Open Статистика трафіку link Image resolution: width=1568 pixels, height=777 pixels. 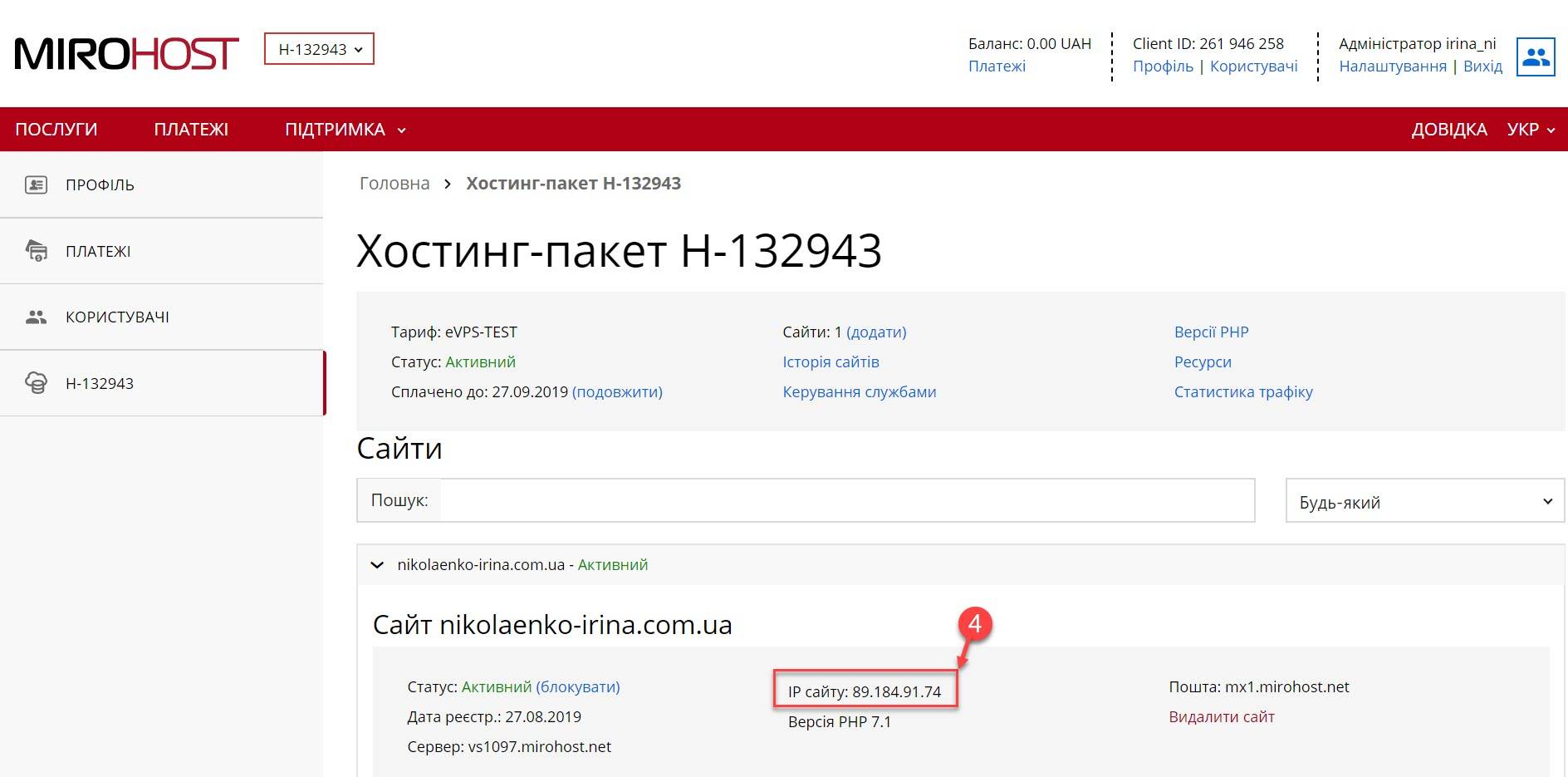[1243, 392]
